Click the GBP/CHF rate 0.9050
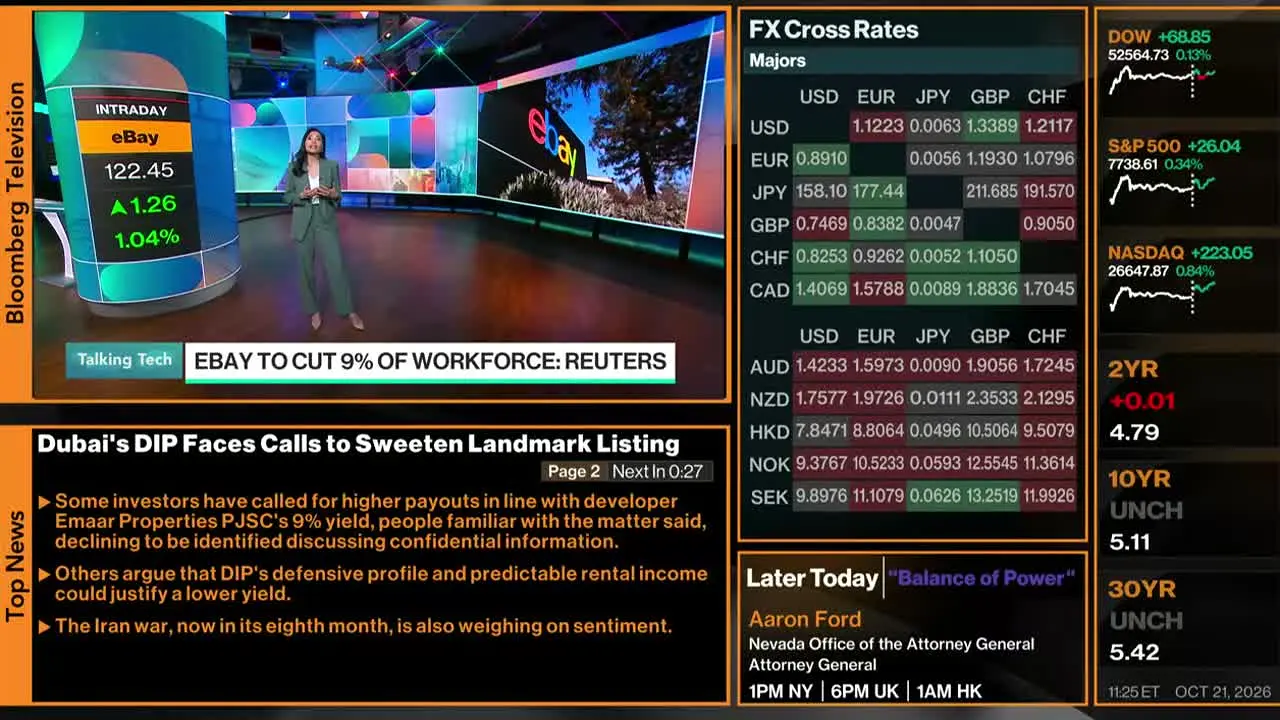The height and width of the screenshot is (720, 1280). coord(1048,224)
